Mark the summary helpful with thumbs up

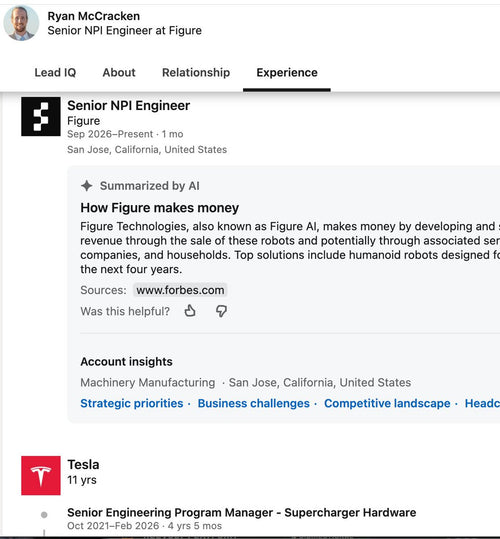click(190, 311)
